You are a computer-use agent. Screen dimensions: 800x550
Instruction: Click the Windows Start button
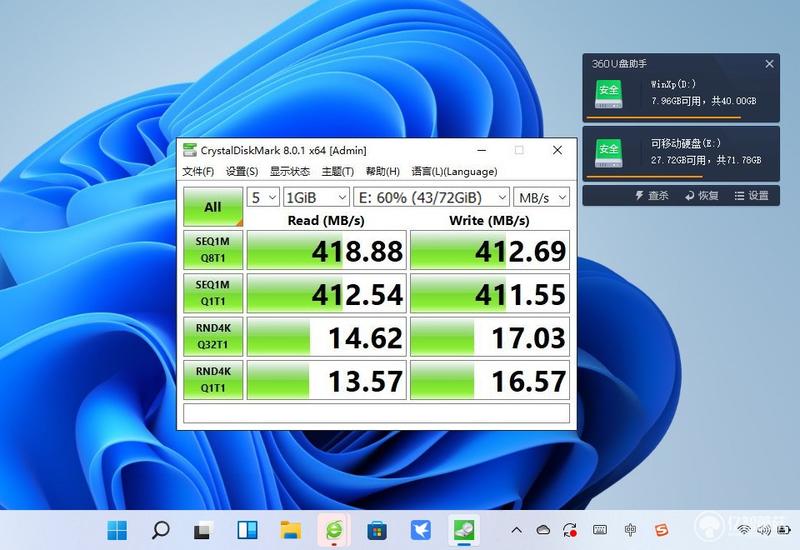(117, 530)
